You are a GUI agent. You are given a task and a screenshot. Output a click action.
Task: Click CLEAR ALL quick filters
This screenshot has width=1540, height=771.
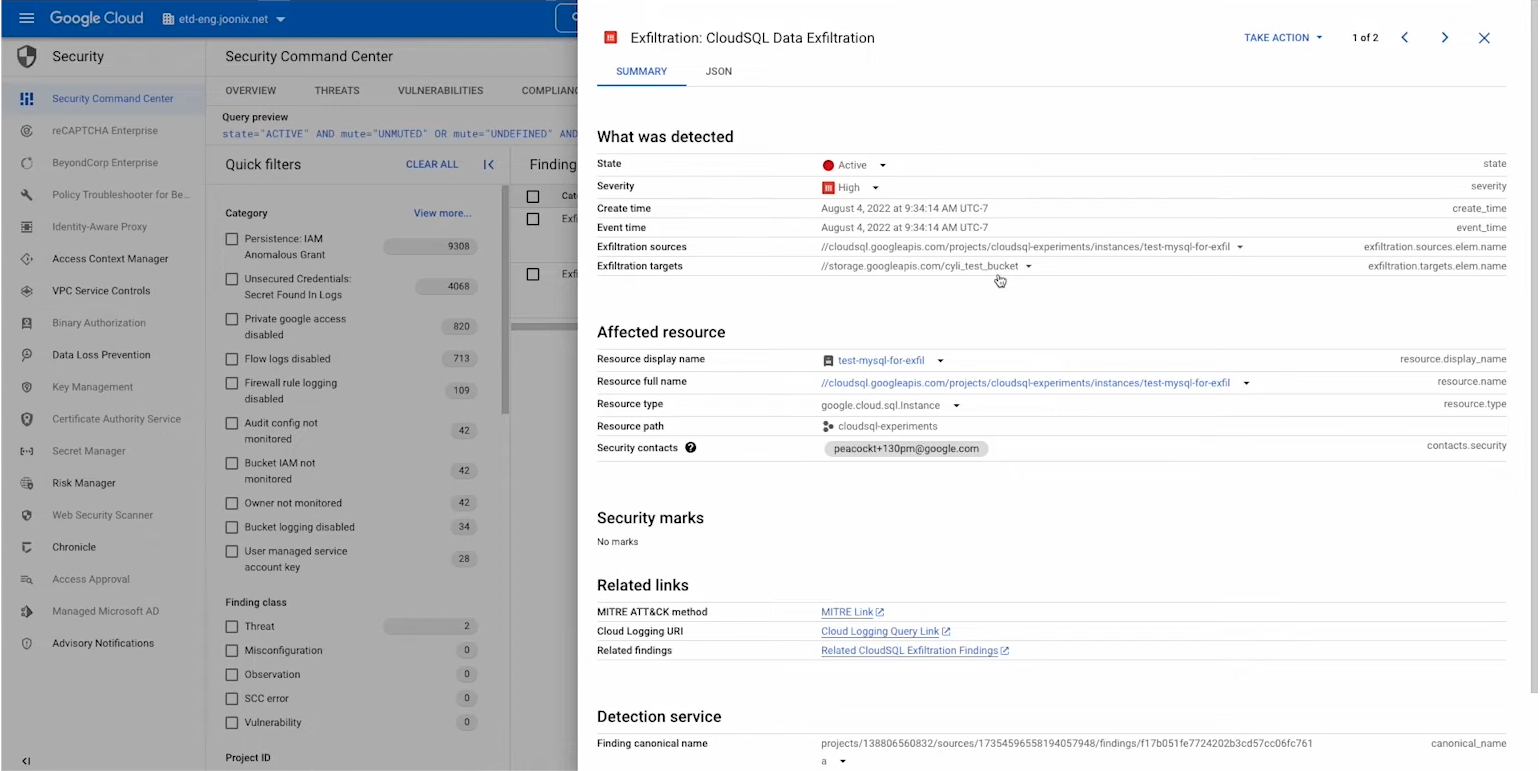(x=432, y=165)
